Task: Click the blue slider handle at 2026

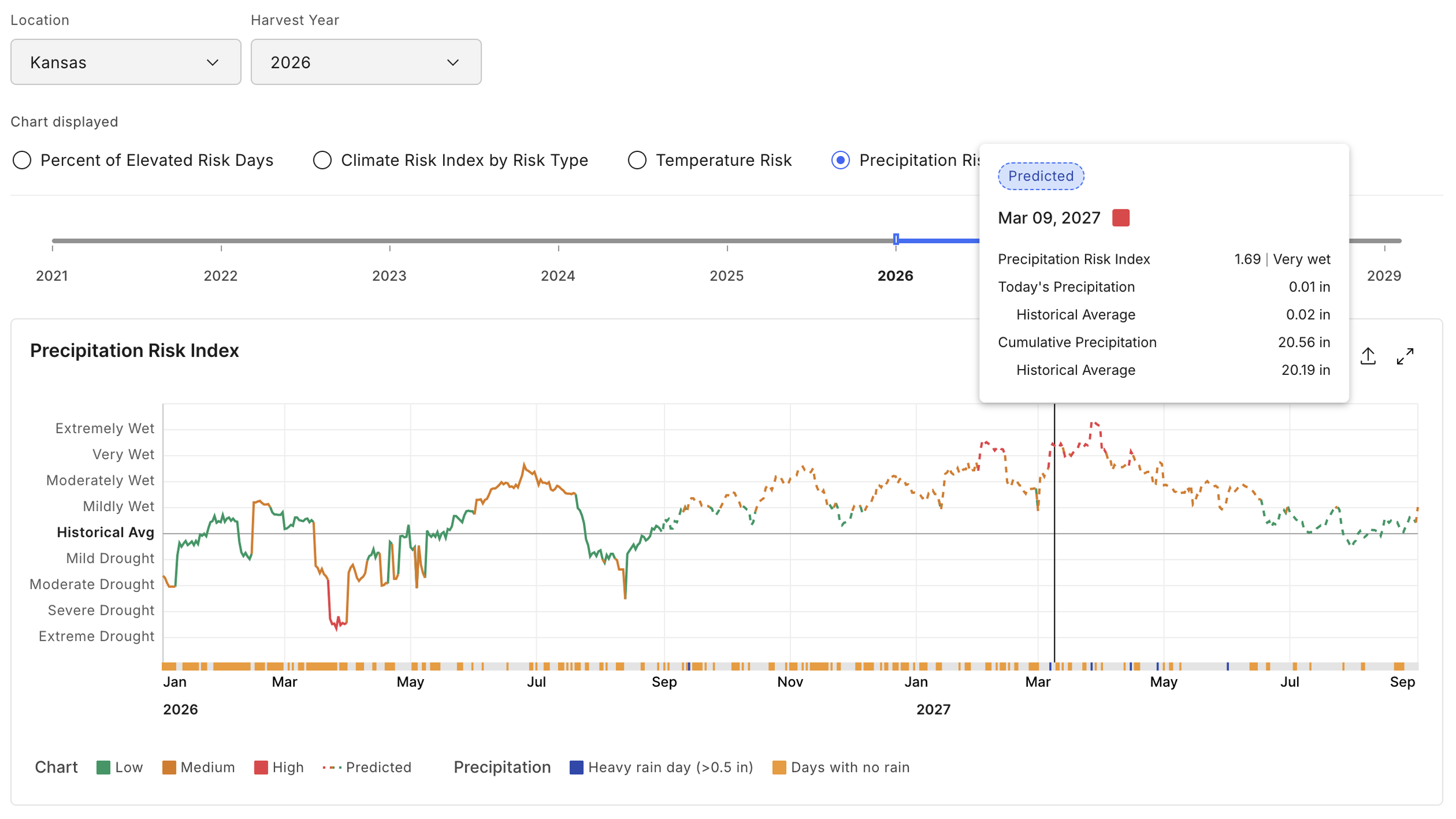Action: pos(896,239)
